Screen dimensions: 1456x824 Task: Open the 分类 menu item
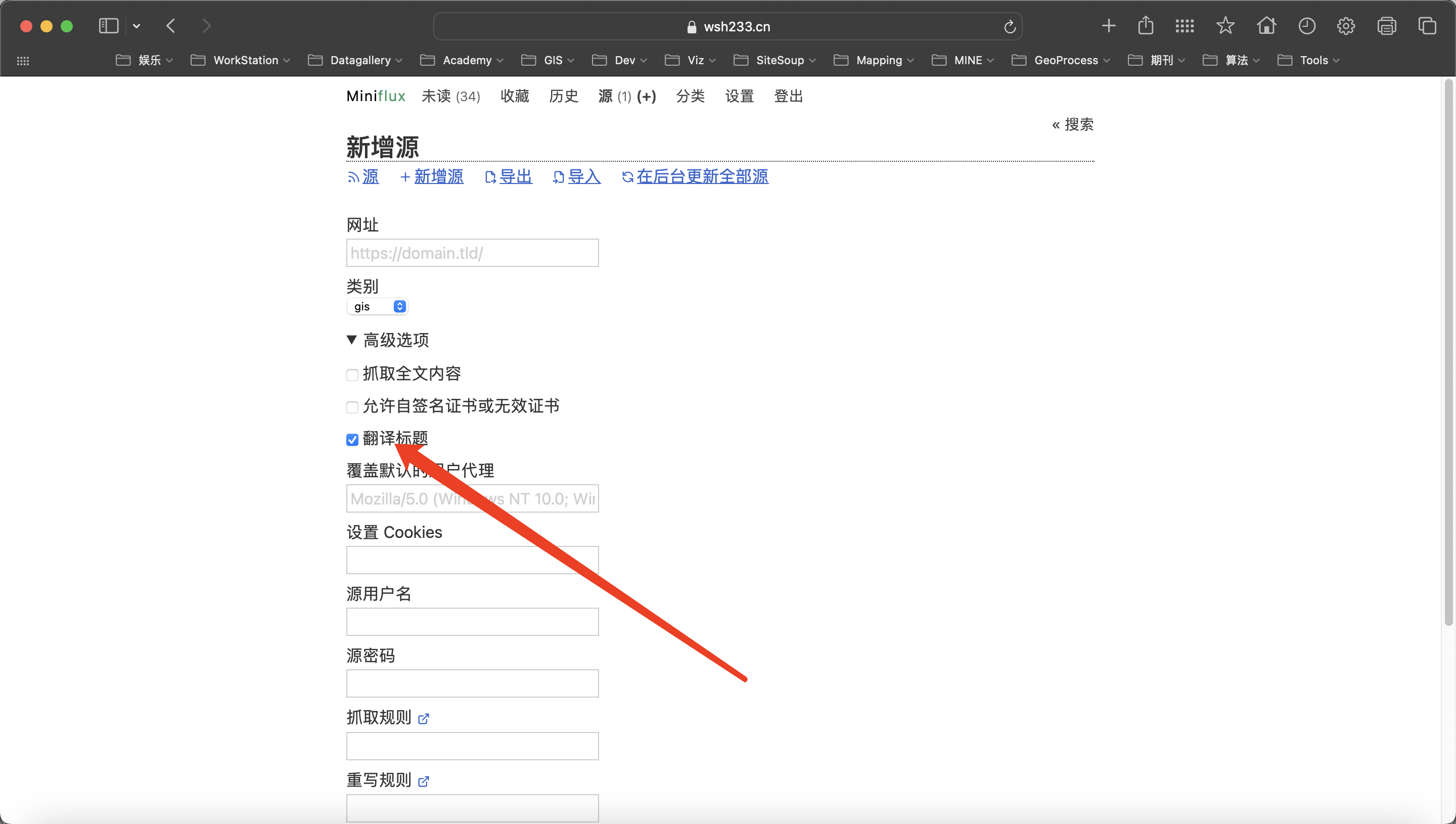[691, 96]
